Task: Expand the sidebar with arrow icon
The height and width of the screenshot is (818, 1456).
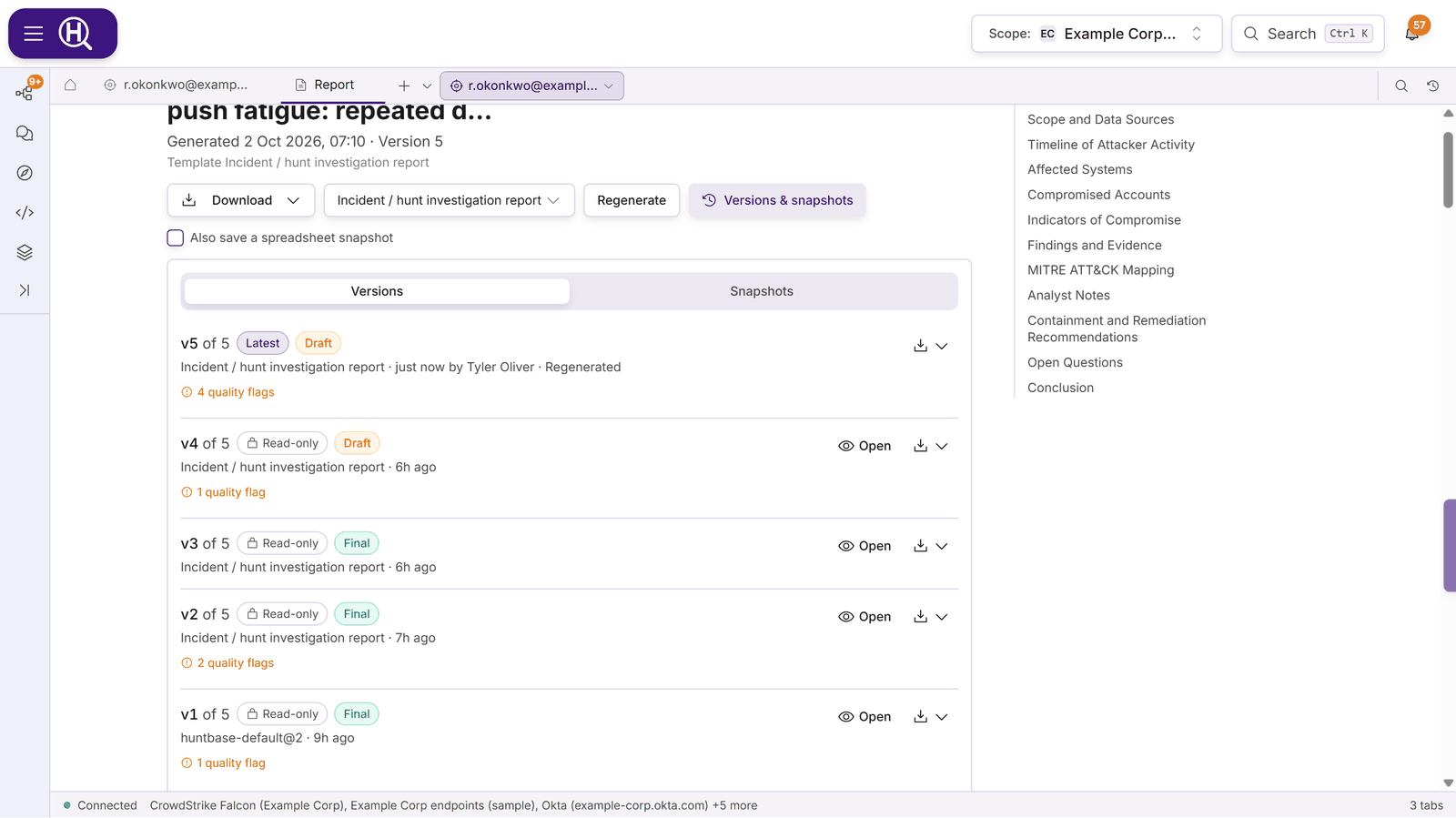Action: (25, 290)
